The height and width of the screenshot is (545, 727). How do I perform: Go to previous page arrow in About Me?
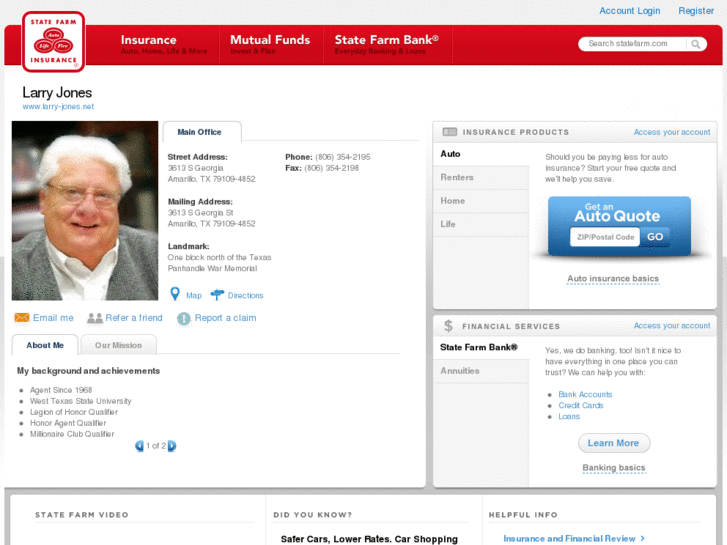(139, 446)
